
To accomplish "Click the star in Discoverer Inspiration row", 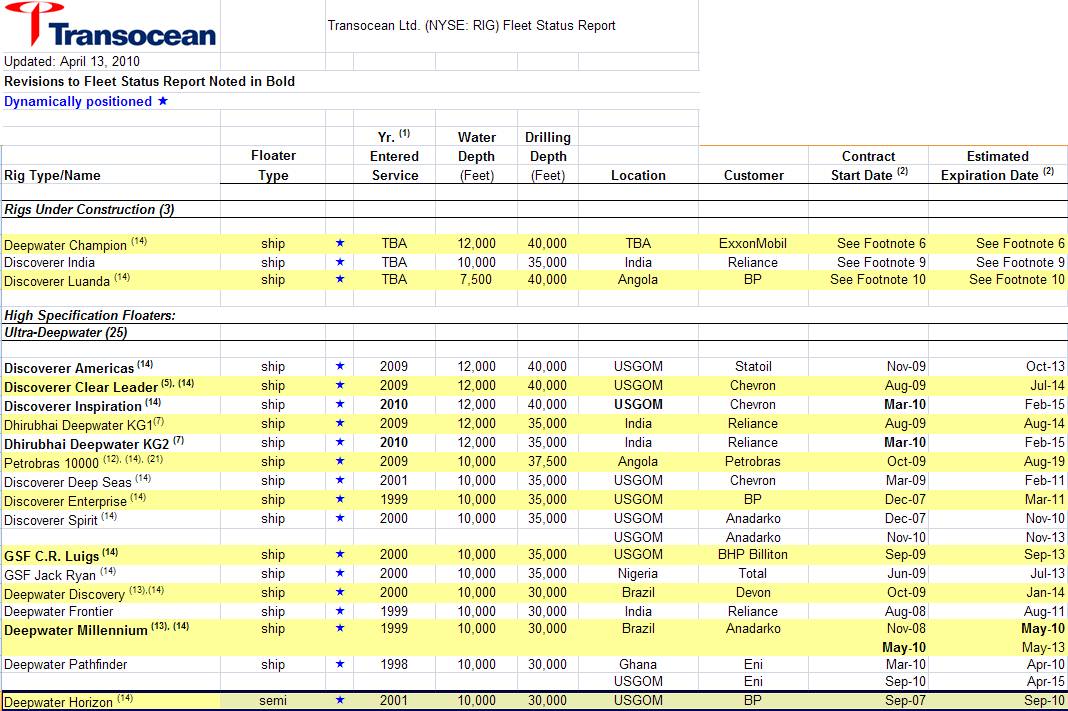I will click(x=340, y=404).
